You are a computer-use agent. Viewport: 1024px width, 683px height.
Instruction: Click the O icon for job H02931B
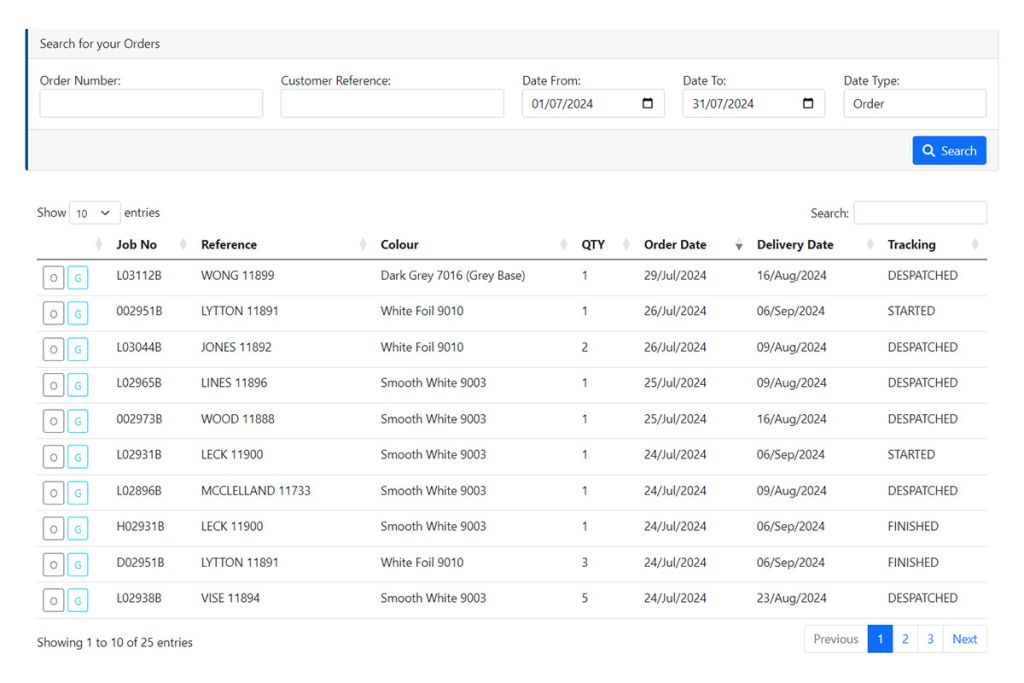tap(54, 529)
